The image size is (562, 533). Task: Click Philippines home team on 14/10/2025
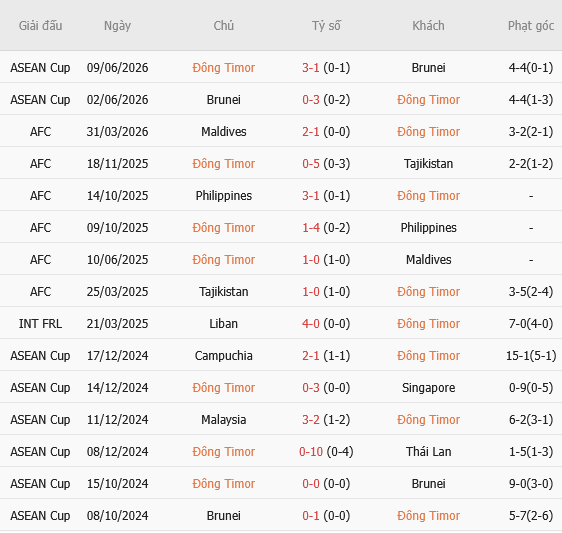[223, 196]
